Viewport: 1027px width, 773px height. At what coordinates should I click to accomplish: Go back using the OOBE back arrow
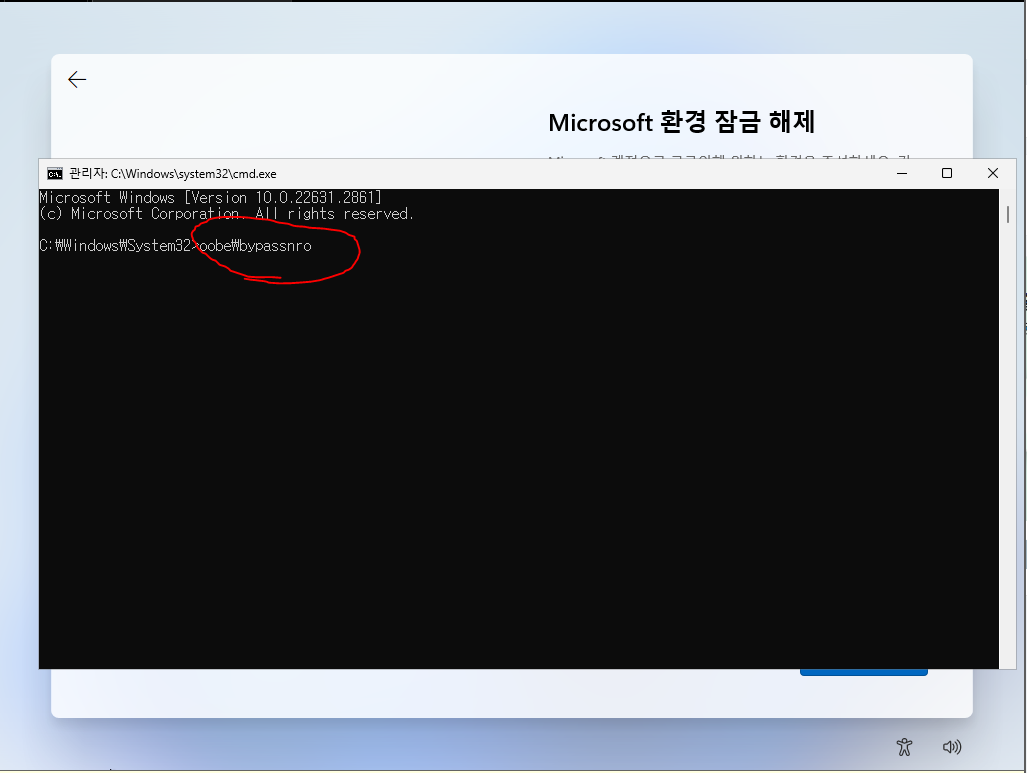click(x=77, y=80)
